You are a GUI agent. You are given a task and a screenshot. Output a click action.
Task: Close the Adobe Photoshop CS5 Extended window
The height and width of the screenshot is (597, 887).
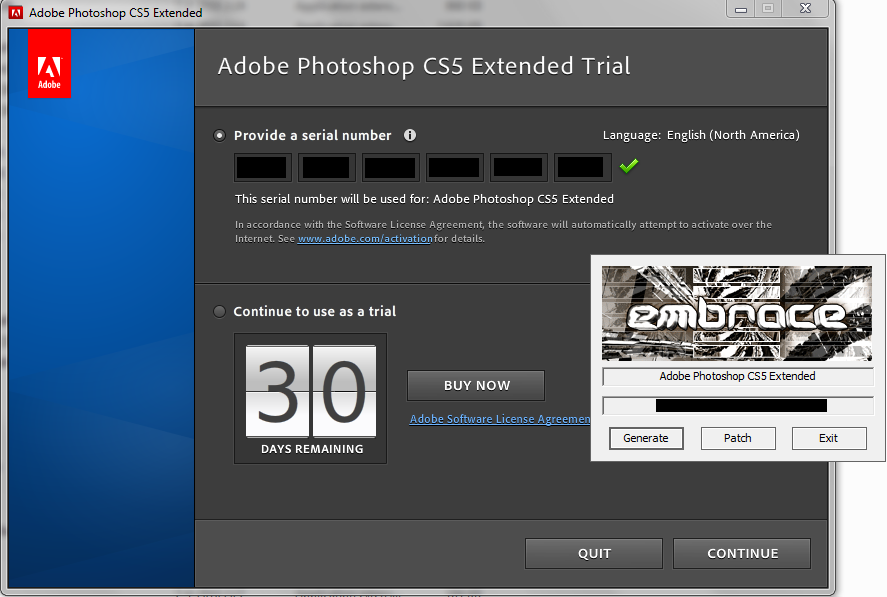point(806,8)
